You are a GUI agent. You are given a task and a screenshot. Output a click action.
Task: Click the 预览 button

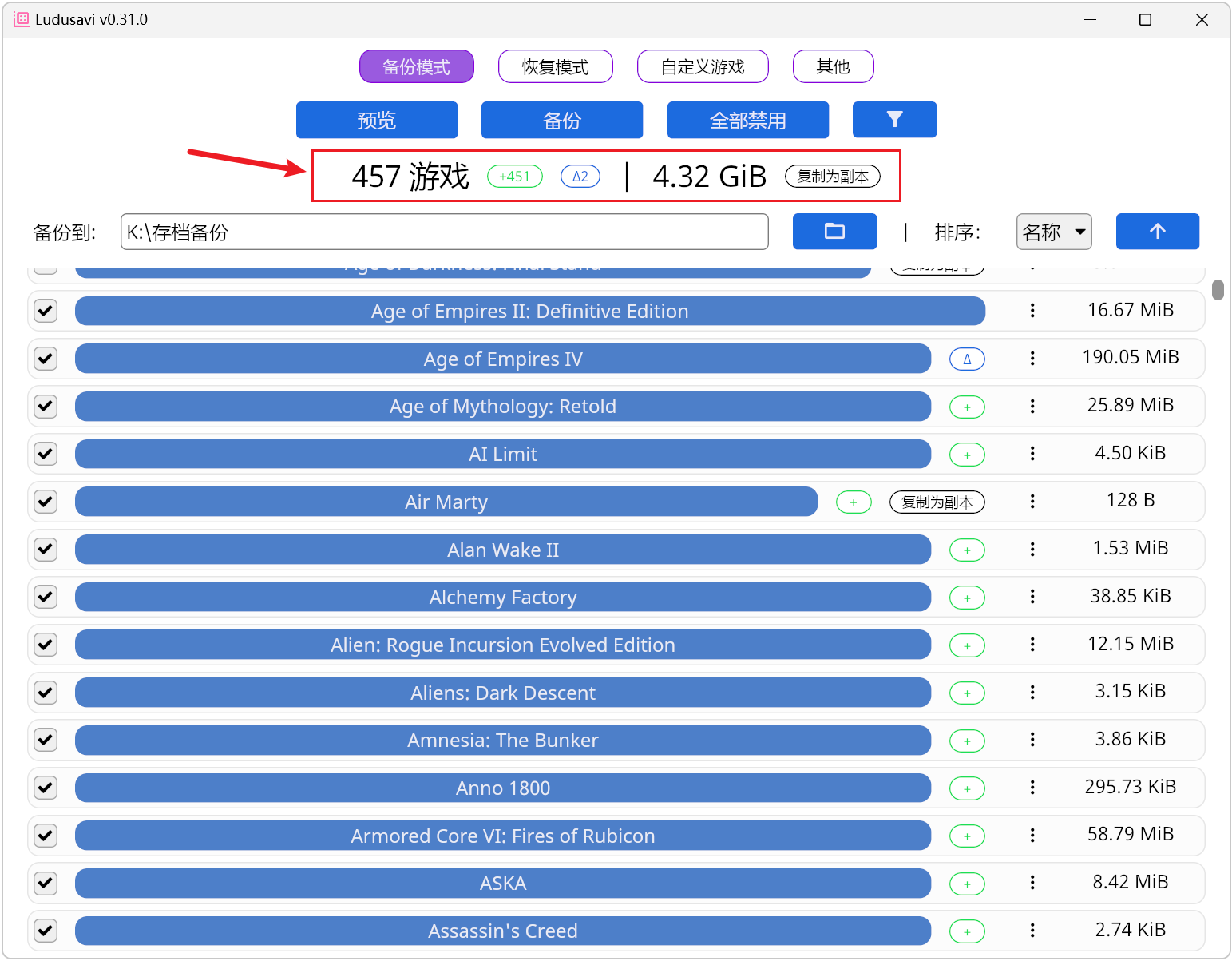tap(377, 120)
